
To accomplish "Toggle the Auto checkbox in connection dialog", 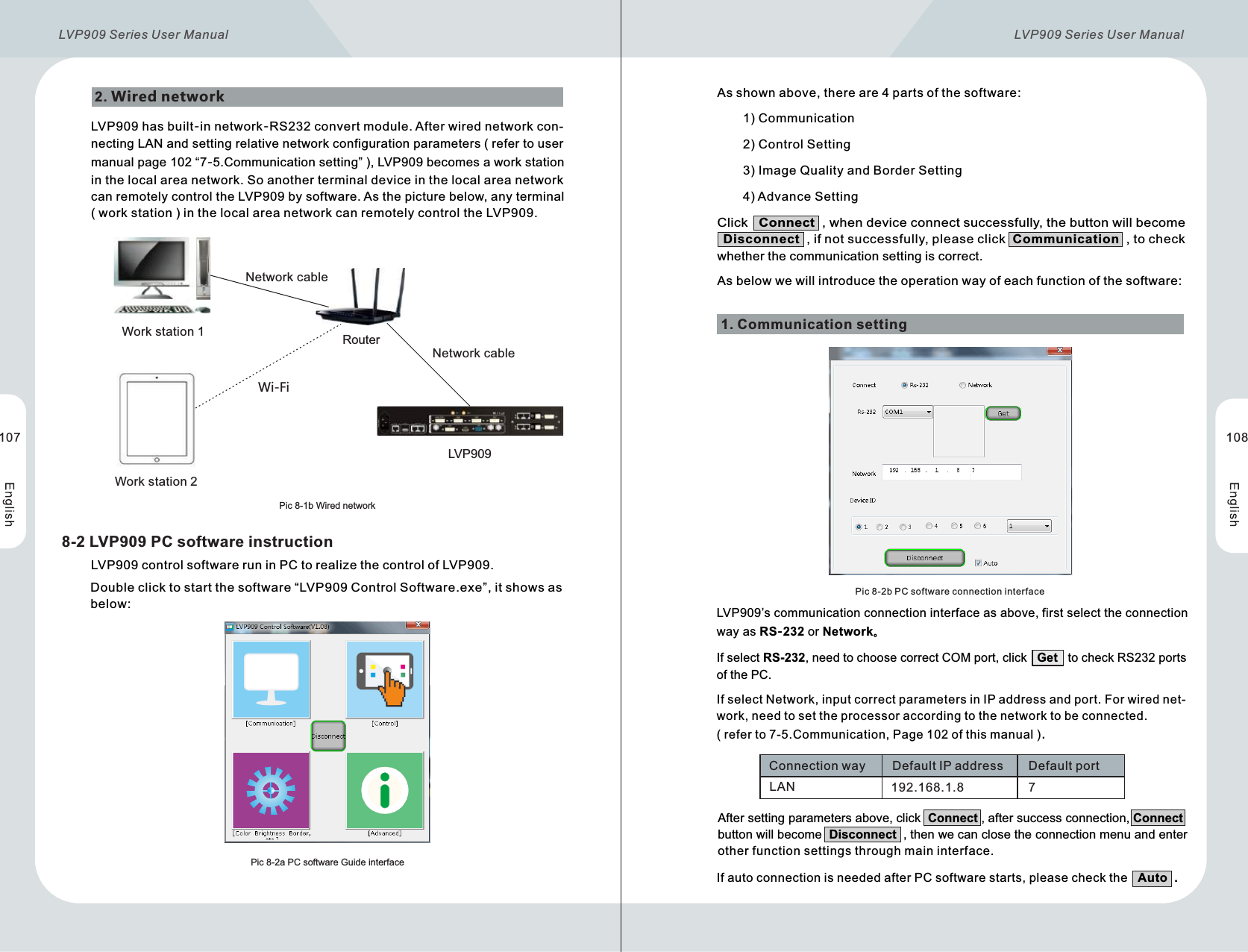I will point(978,563).
